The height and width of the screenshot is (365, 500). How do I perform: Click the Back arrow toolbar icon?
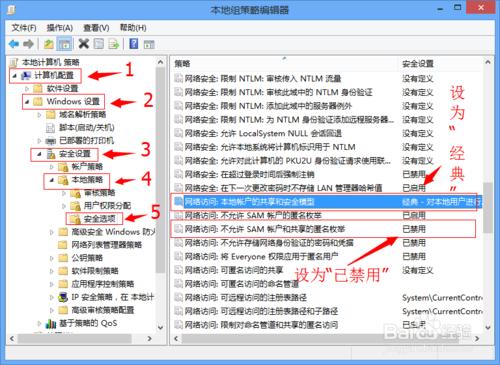[14, 44]
